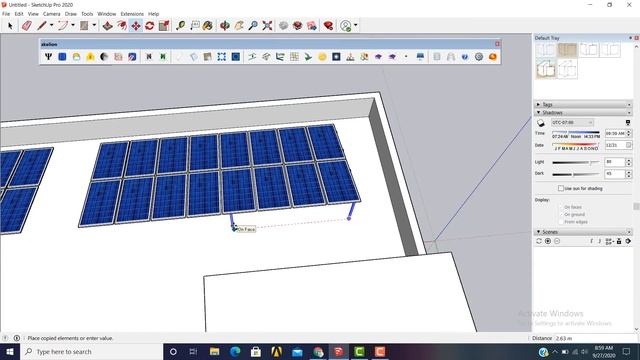The width and height of the screenshot is (640, 360).
Task: Click the dashed square selection Skelion icon
Action: tap(221, 57)
